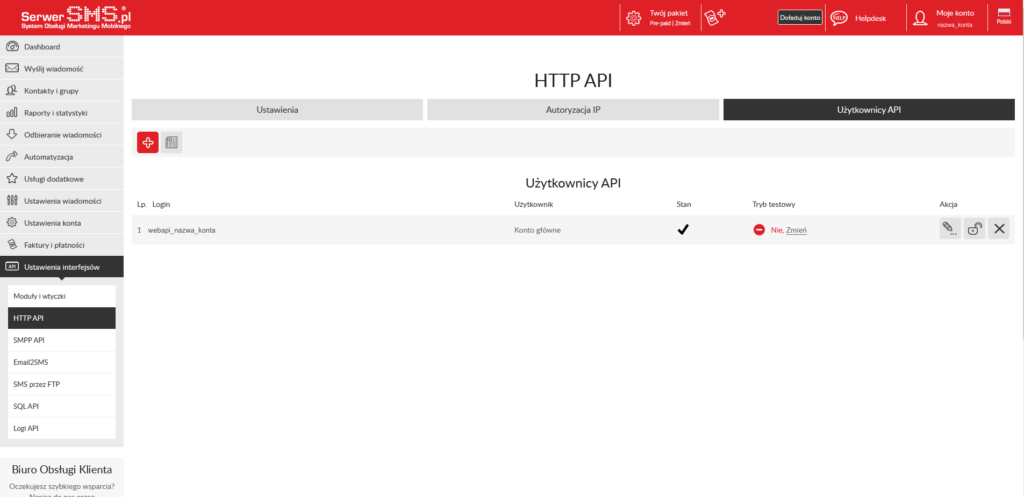Click the Zmień link under Tryb testowy

(796, 230)
